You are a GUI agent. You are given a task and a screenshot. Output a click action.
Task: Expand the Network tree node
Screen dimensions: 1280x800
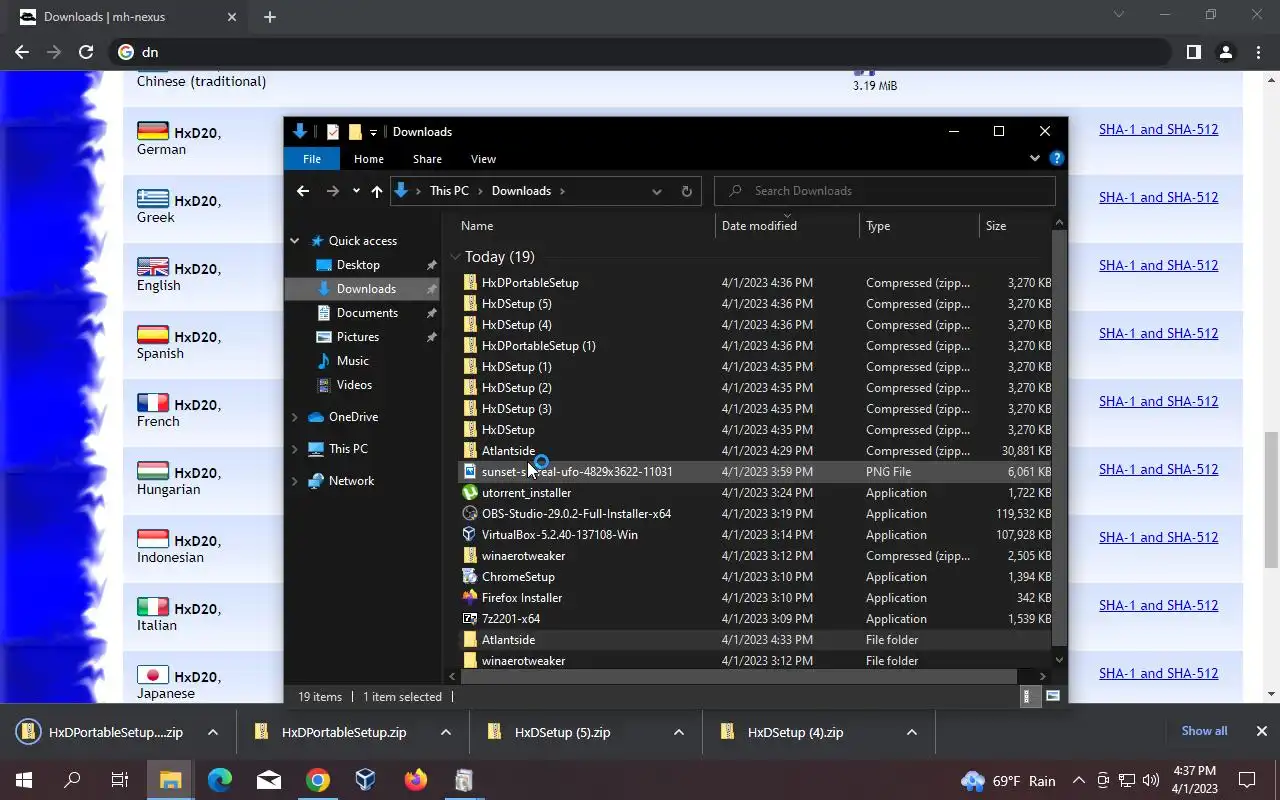coord(295,481)
